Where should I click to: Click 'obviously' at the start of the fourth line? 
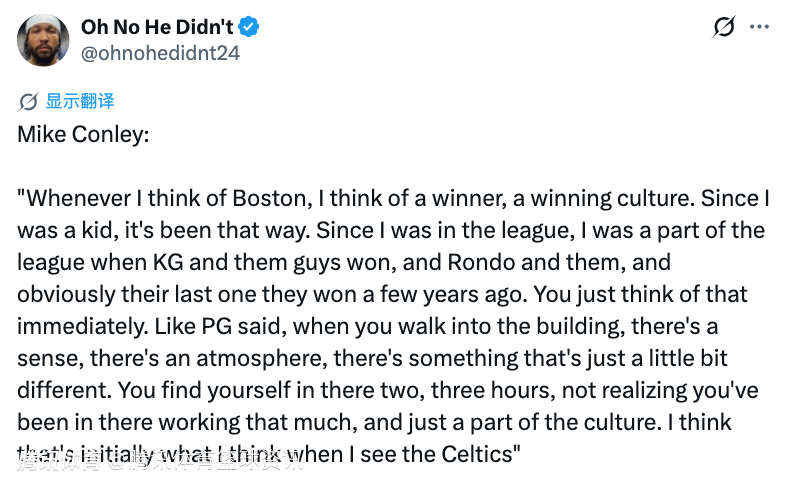click(x=67, y=295)
